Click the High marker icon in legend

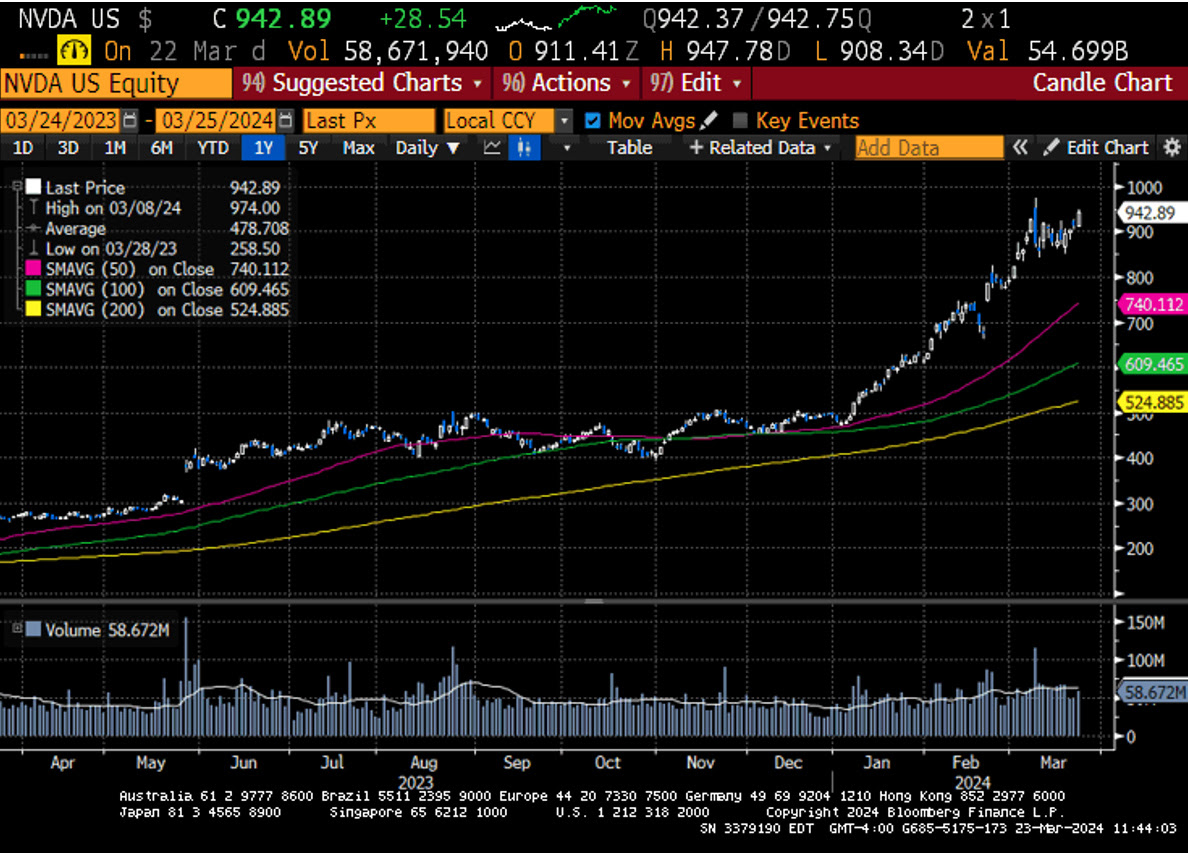click(x=33, y=208)
